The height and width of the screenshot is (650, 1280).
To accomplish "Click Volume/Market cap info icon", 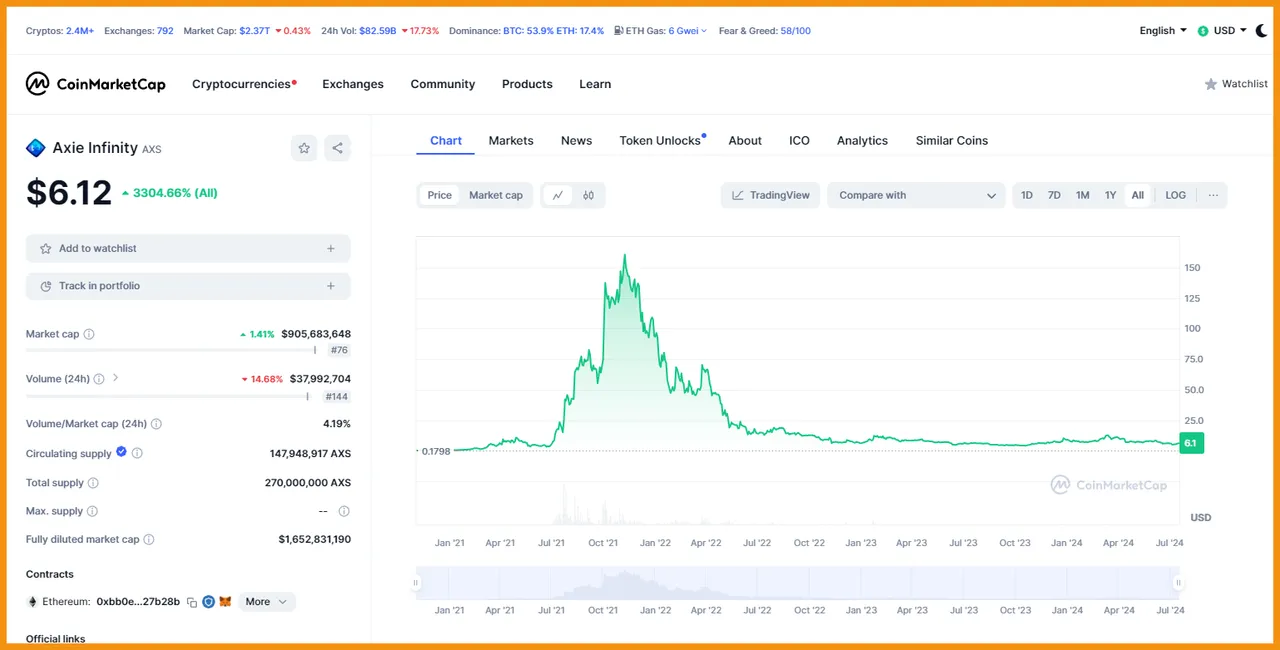I will (156, 424).
